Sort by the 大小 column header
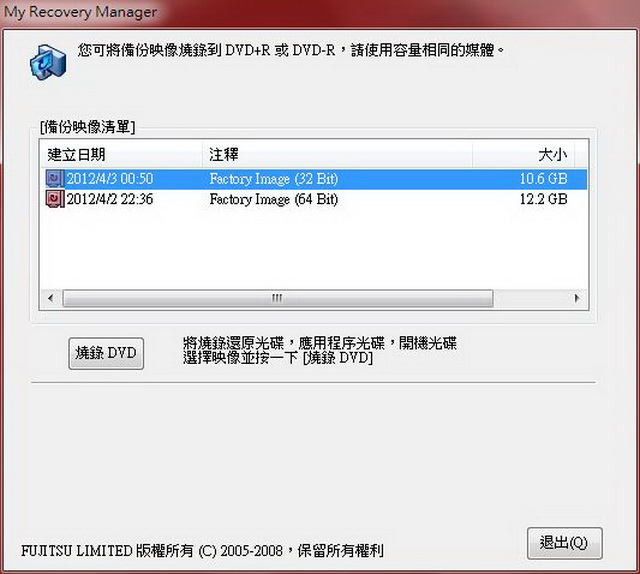640x574 pixels. 524,155
